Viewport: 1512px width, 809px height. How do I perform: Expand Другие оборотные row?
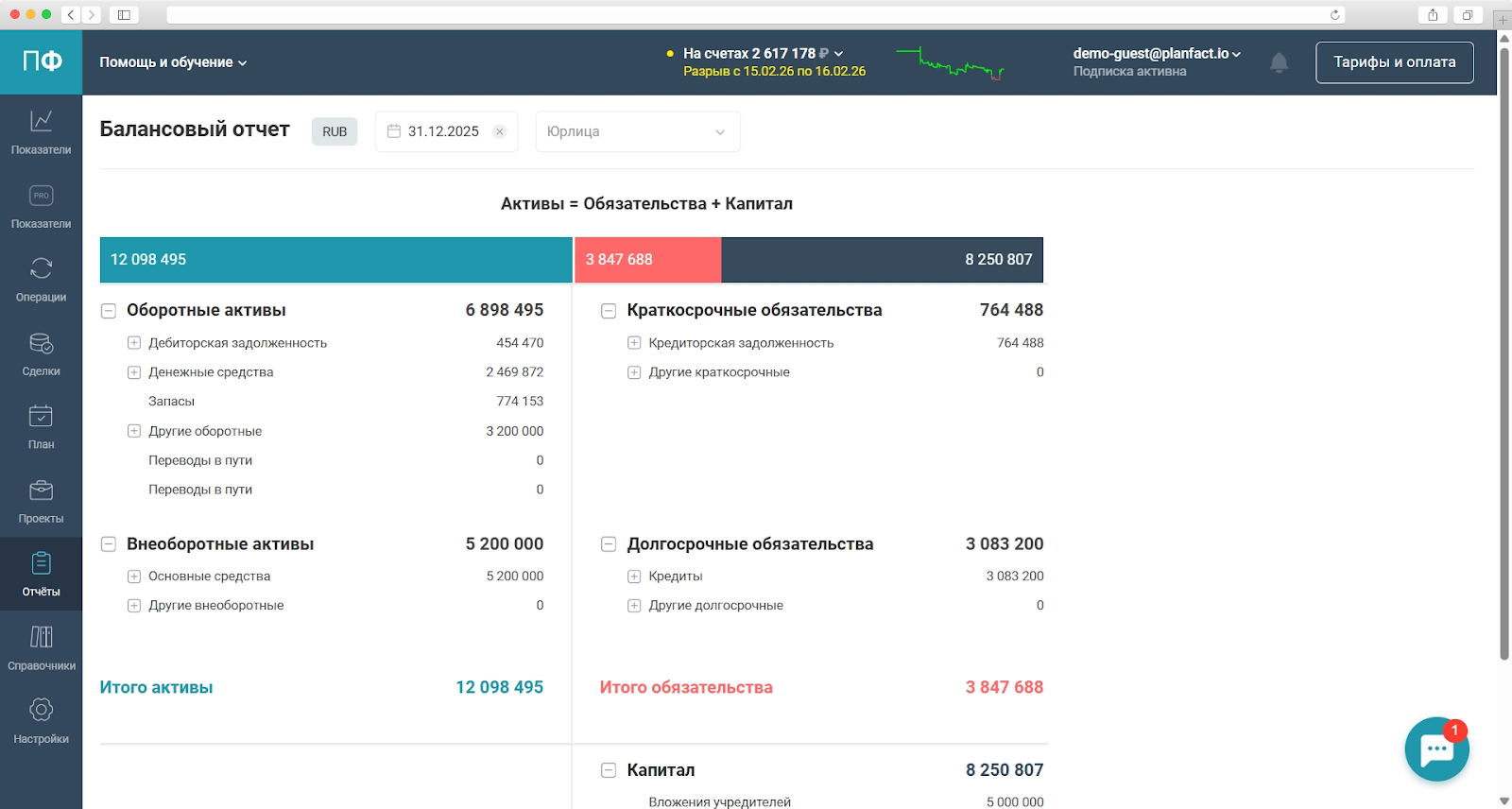click(134, 431)
